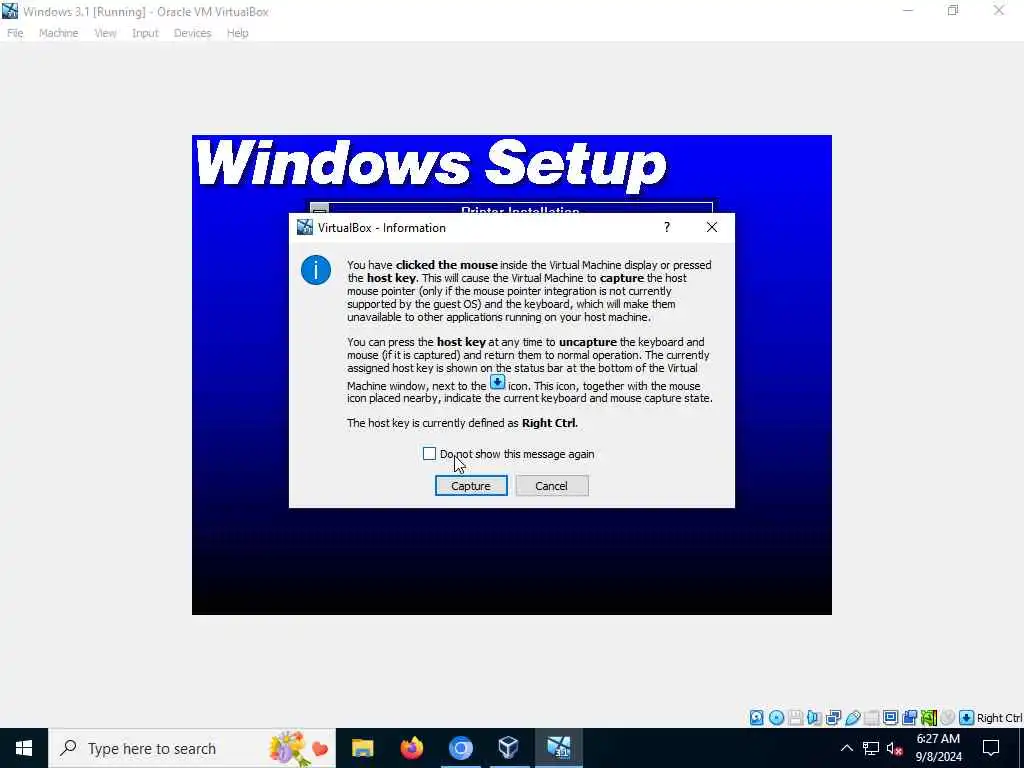Open the Devices menu
1024x768 pixels.
click(x=193, y=33)
